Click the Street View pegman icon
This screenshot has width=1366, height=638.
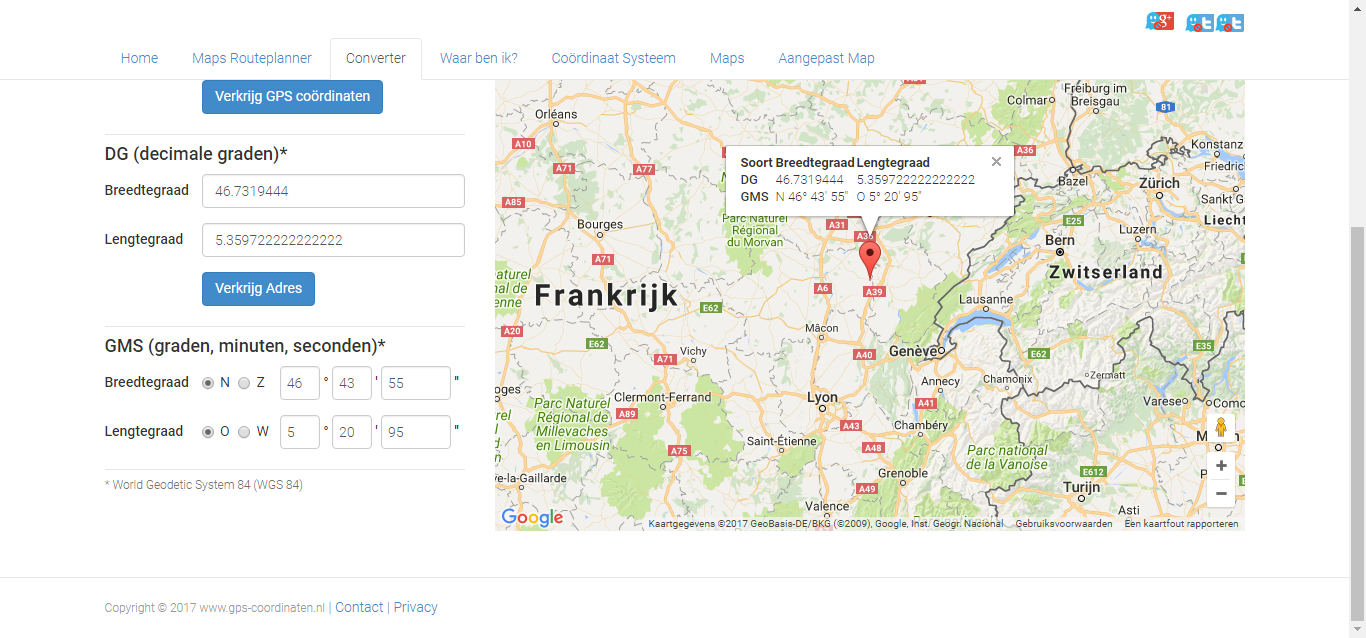[x=1220, y=428]
